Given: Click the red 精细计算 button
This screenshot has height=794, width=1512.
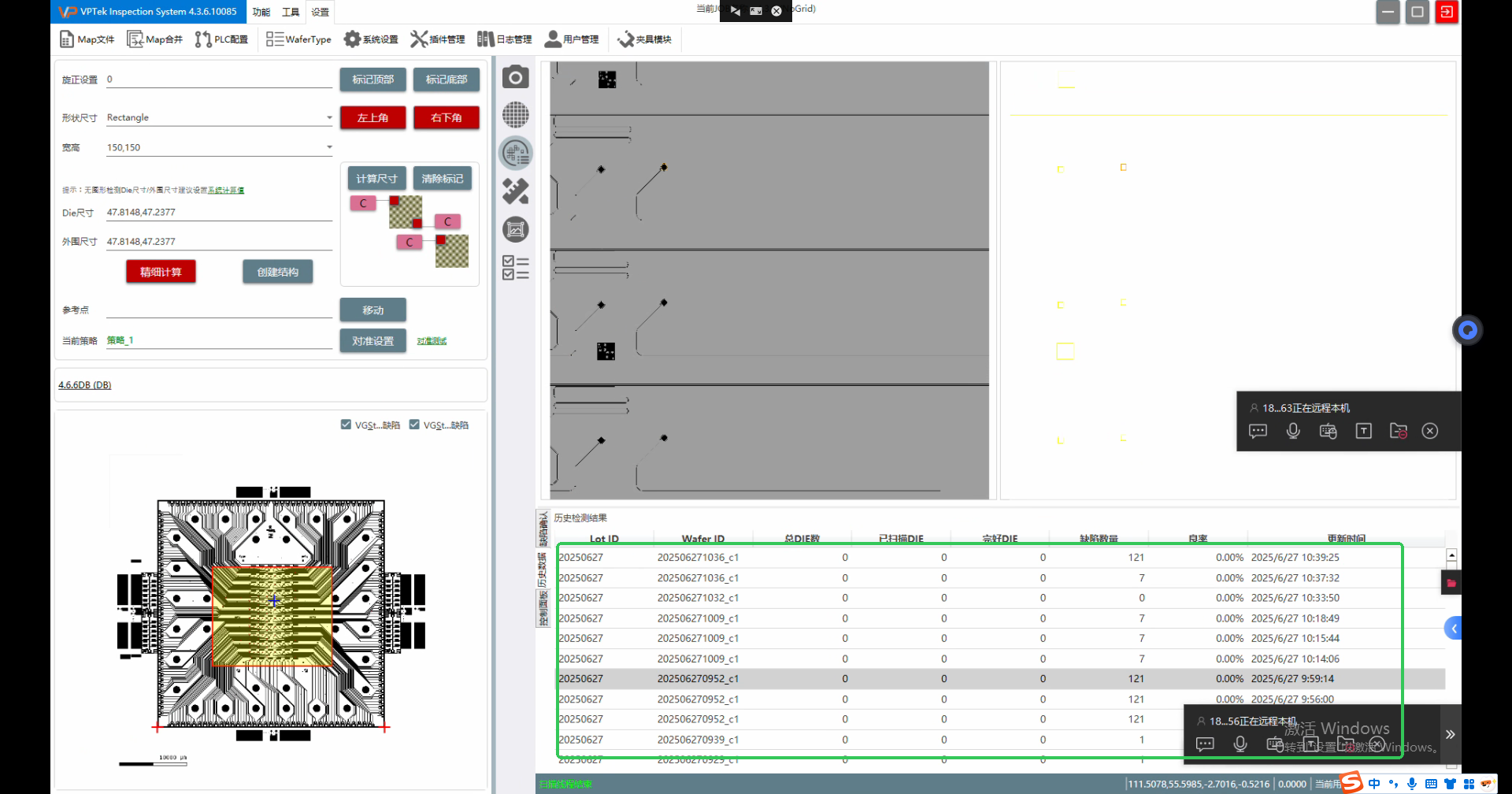Looking at the screenshot, I should 161,272.
